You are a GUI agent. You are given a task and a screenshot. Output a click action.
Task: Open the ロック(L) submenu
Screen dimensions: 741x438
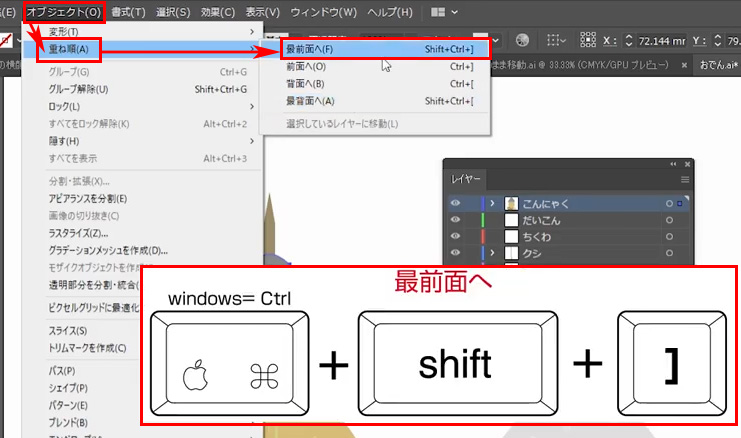[142, 107]
